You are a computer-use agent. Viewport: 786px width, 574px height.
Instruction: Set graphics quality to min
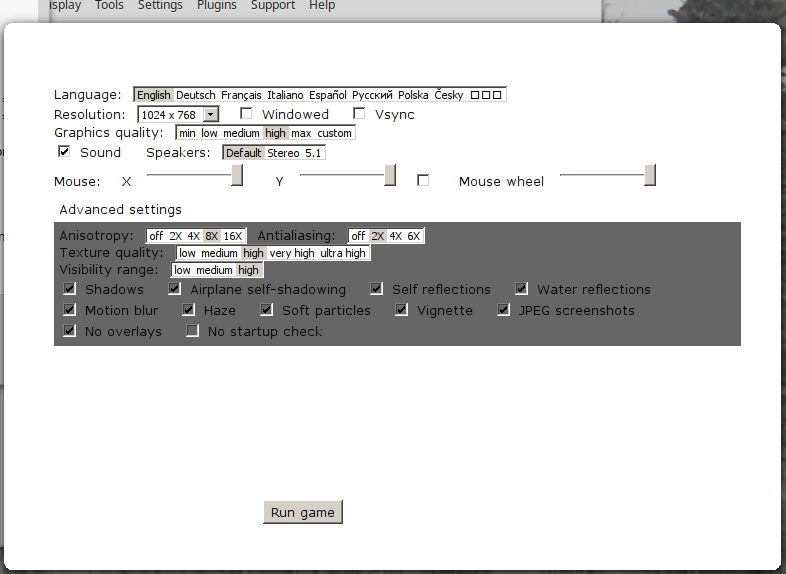point(187,133)
